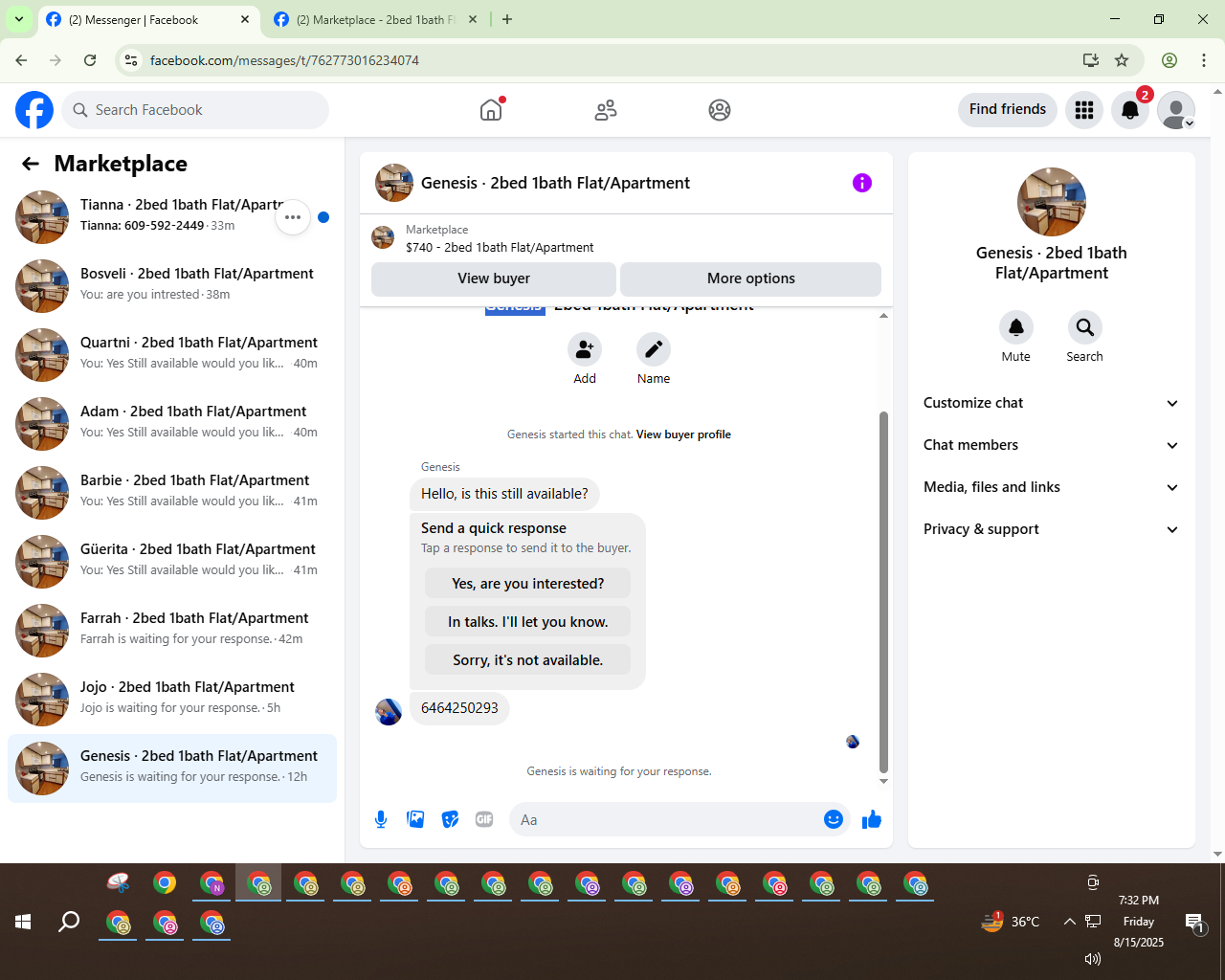Send a thumbs-up like
Screen dimensions: 1225x980
click(x=872, y=819)
